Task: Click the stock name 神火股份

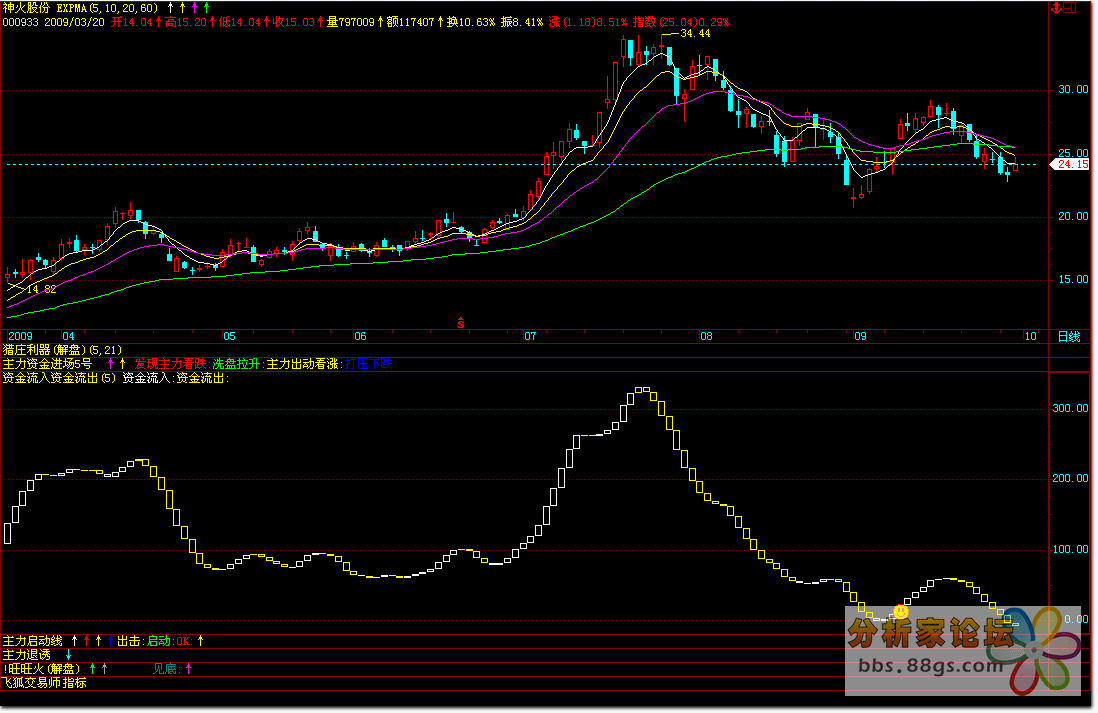Action: [27, 8]
